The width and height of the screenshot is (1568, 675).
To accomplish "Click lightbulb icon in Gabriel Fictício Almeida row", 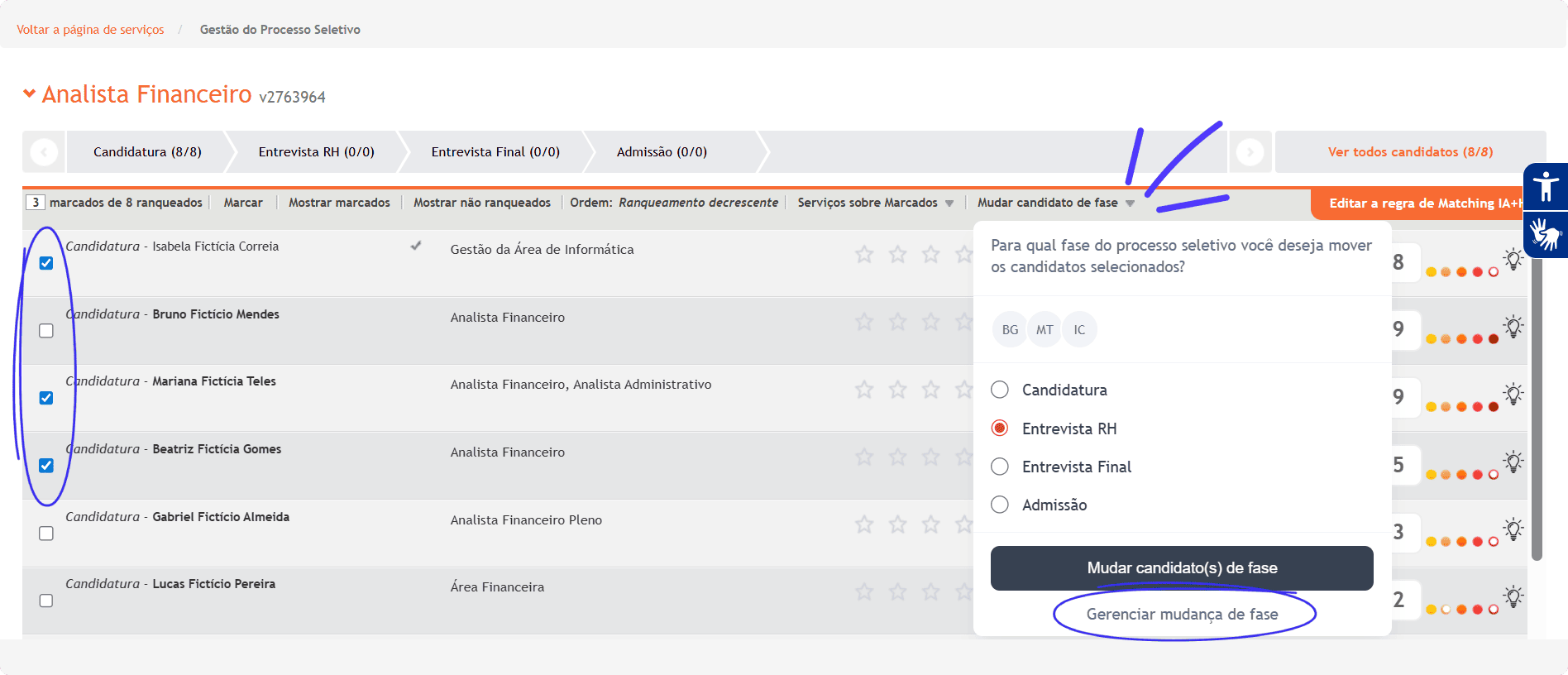I will [1513, 529].
